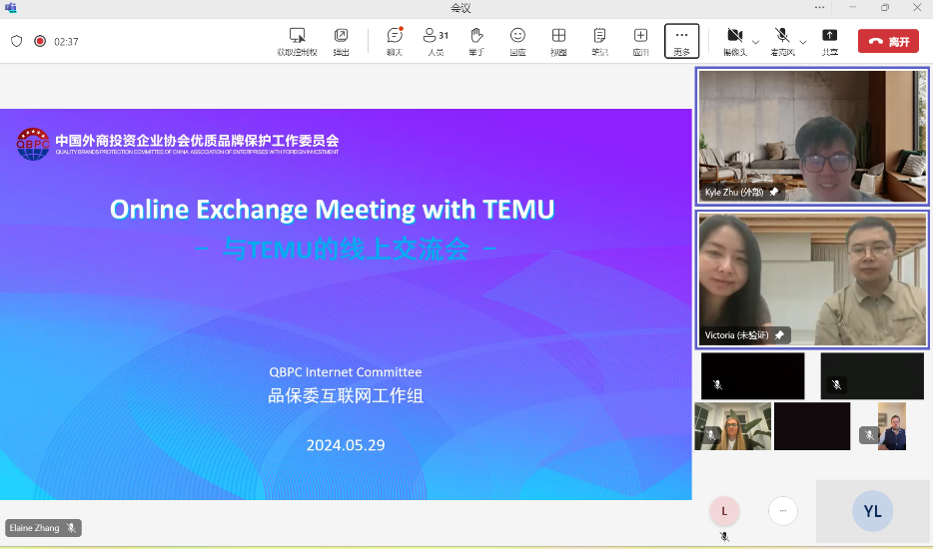Expand the microphone options arrow
This screenshot has height=550, width=935.
803,42
